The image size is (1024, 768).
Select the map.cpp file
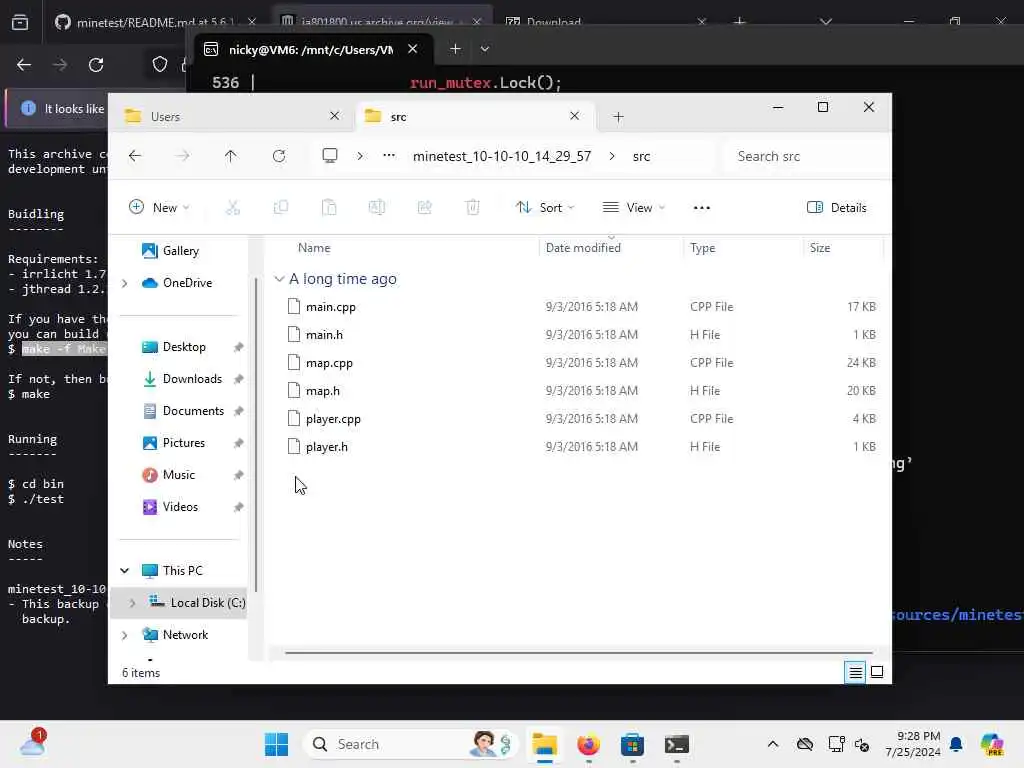581,363
